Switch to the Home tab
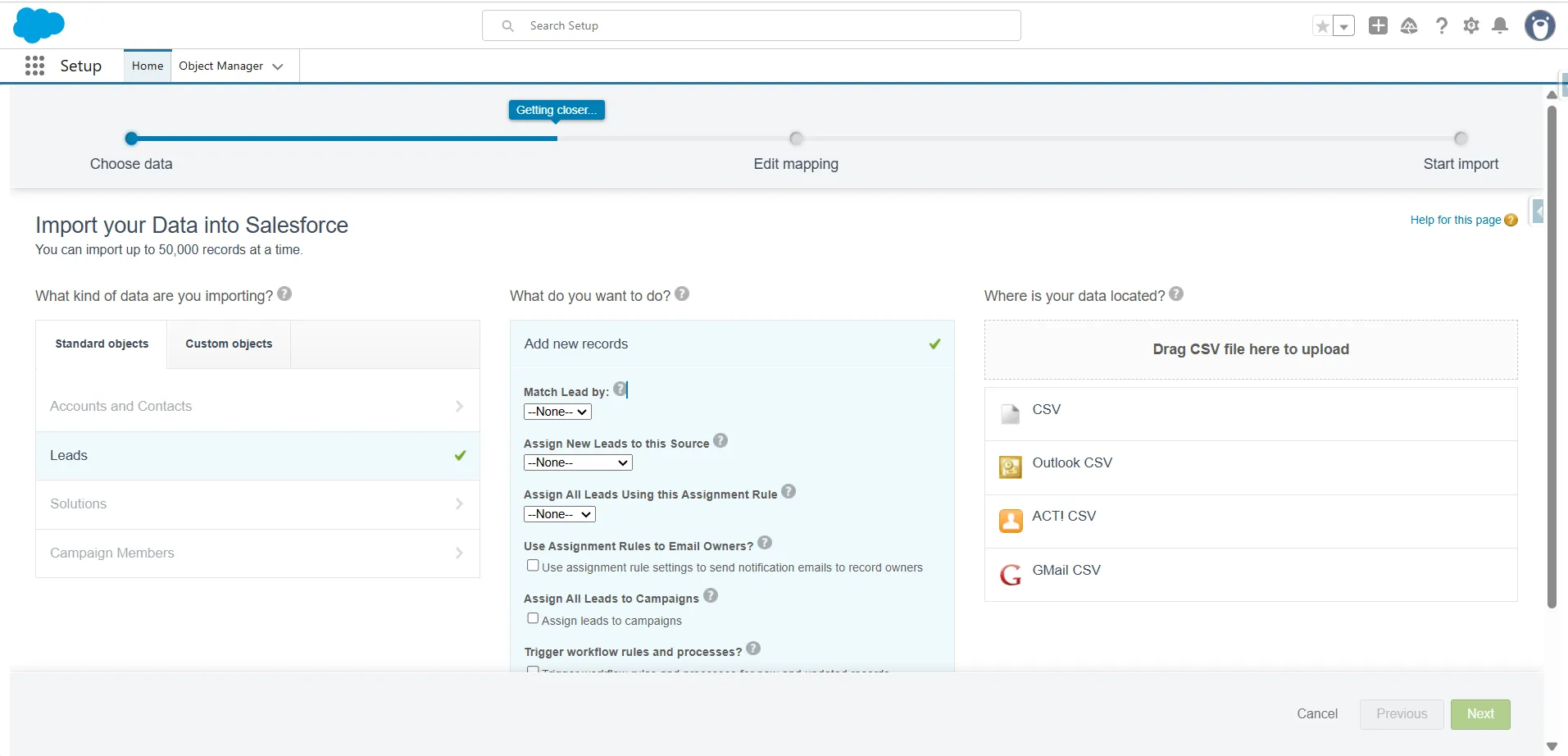Viewport: 1568px width, 756px height. [148, 66]
